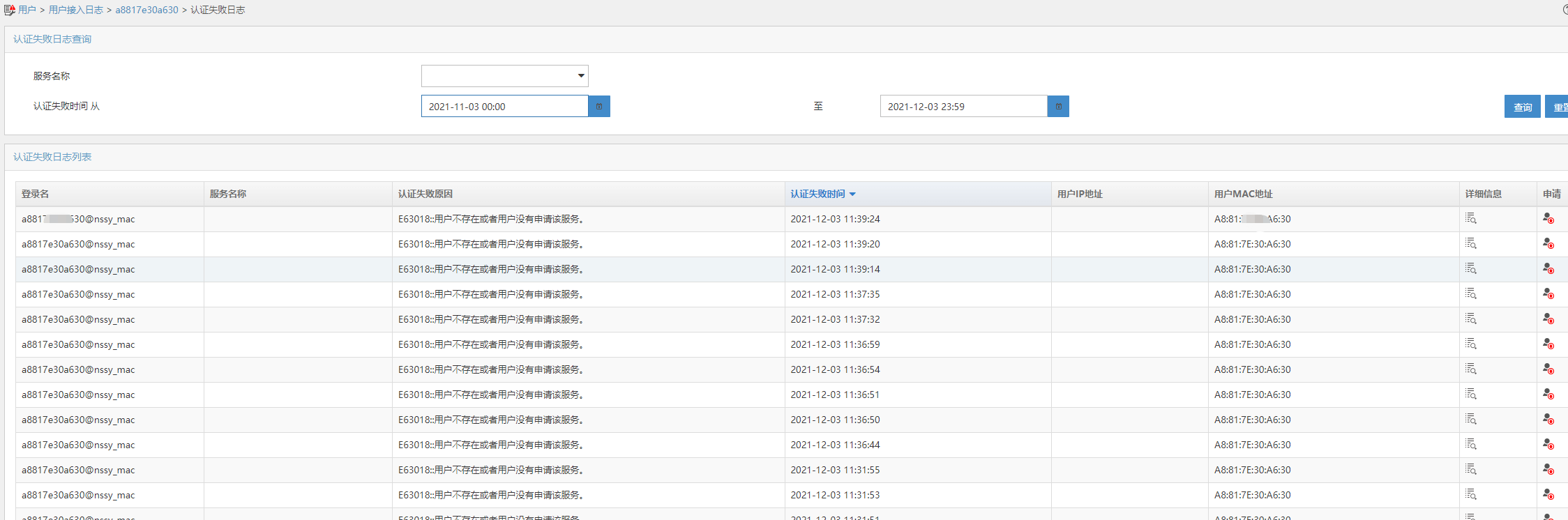Click the apply-service icon in the 11:37:32 row
1568x520 pixels.
[1548, 319]
